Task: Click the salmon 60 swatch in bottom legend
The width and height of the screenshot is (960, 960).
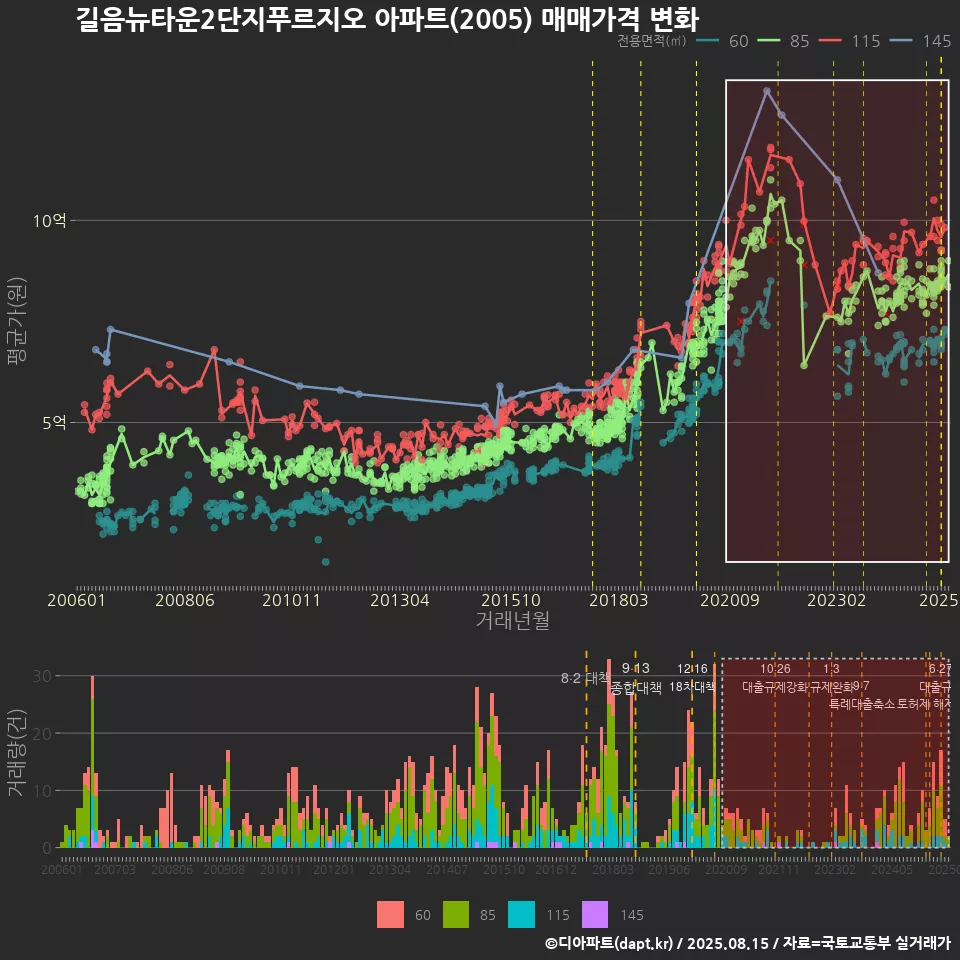Action: (390, 915)
